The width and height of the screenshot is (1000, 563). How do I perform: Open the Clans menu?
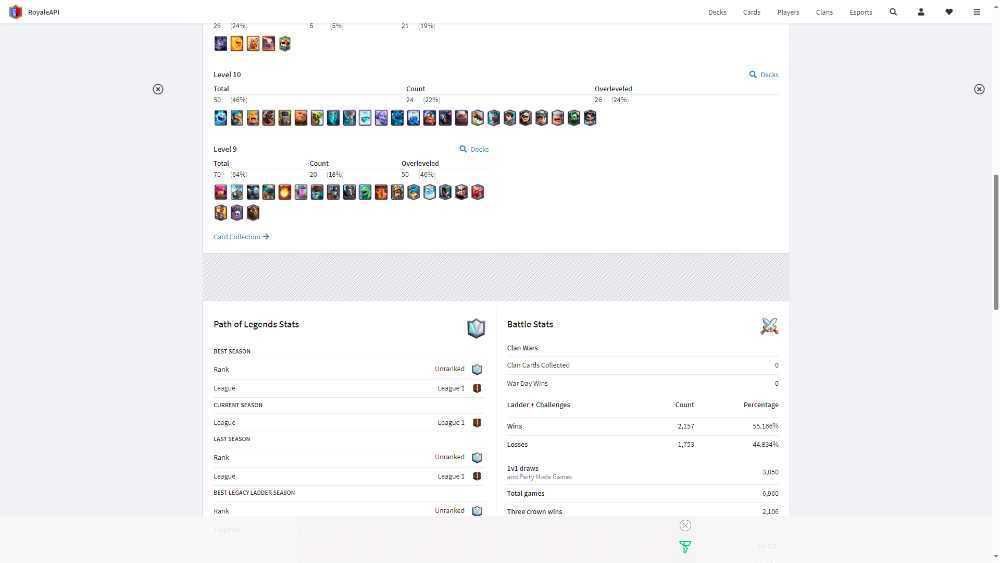pyautogui.click(x=824, y=12)
